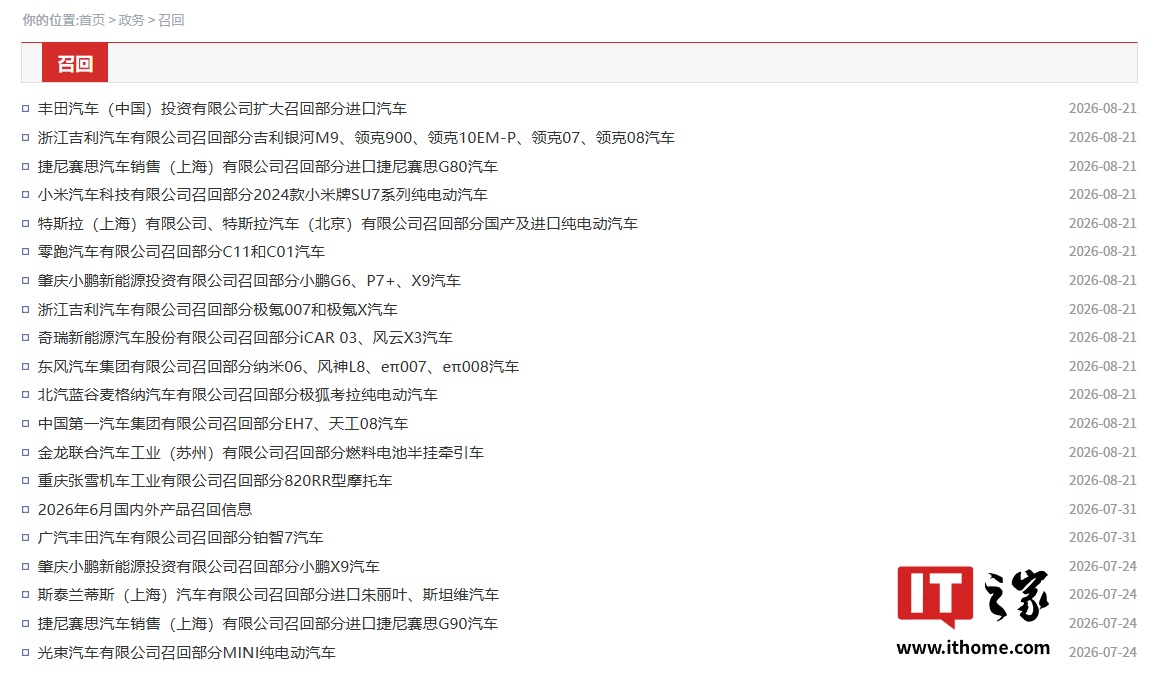Click bullet icon before 重庆张雪机车 row
The height and width of the screenshot is (675, 1161).
point(25,480)
